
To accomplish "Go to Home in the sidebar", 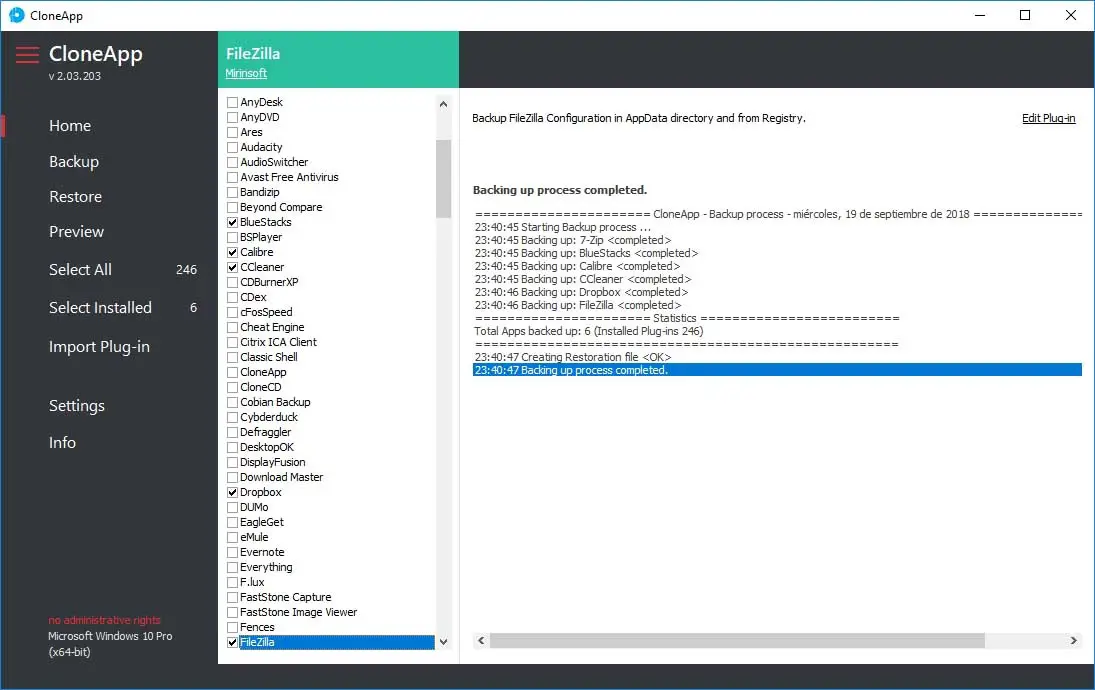I will (x=70, y=126).
